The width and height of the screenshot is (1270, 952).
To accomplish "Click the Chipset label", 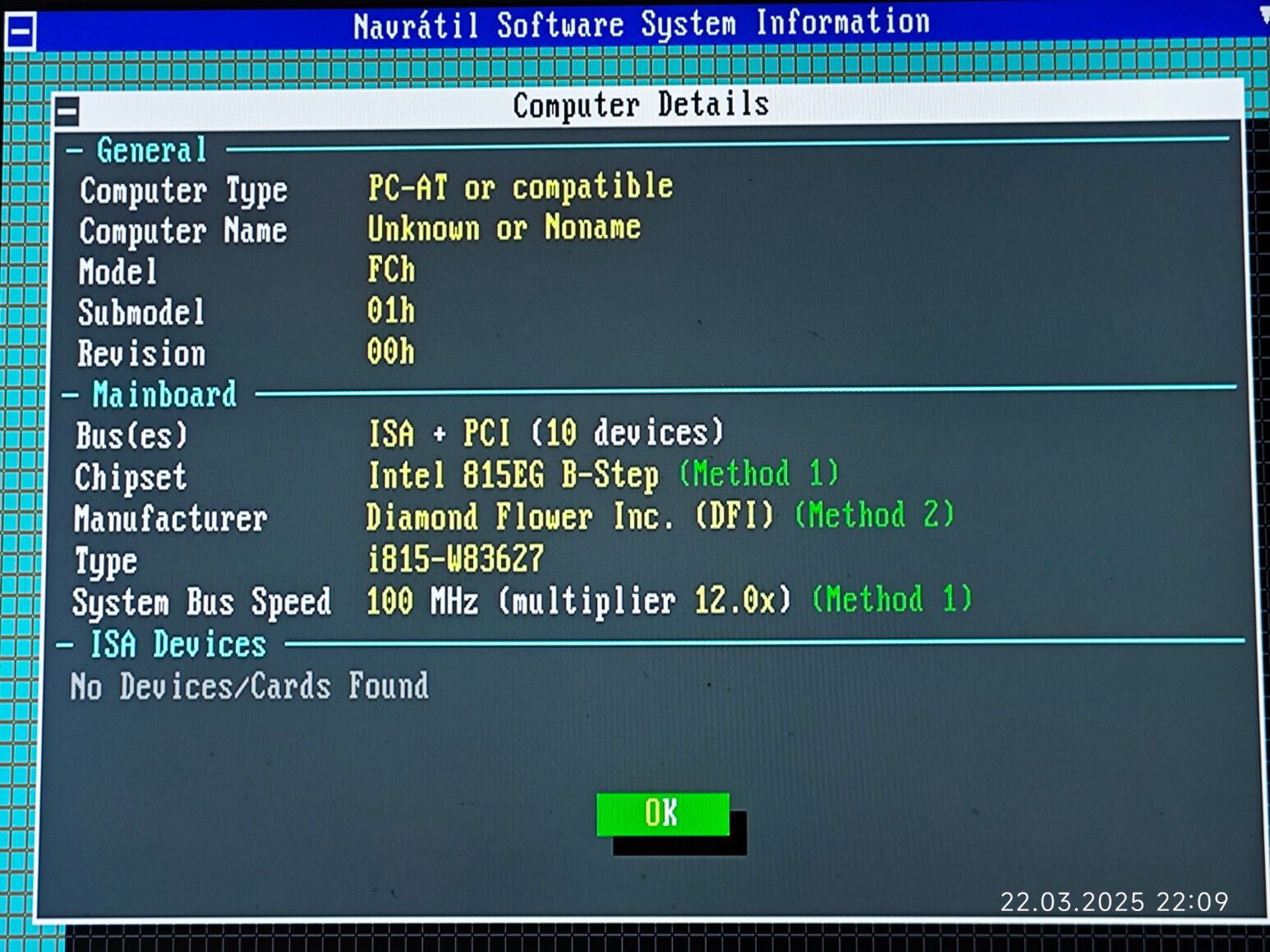I will pyautogui.click(x=131, y=477).
